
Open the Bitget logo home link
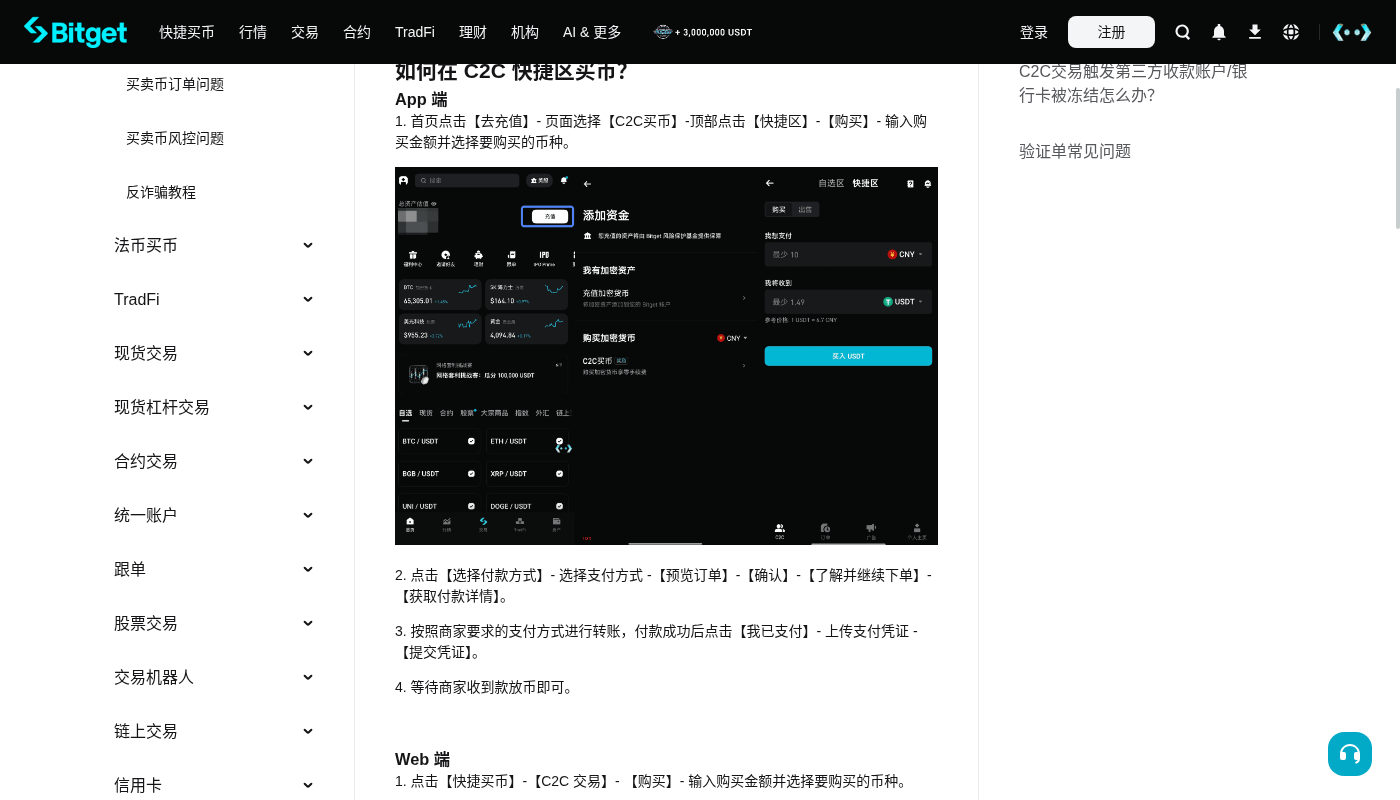click(76, 32)
